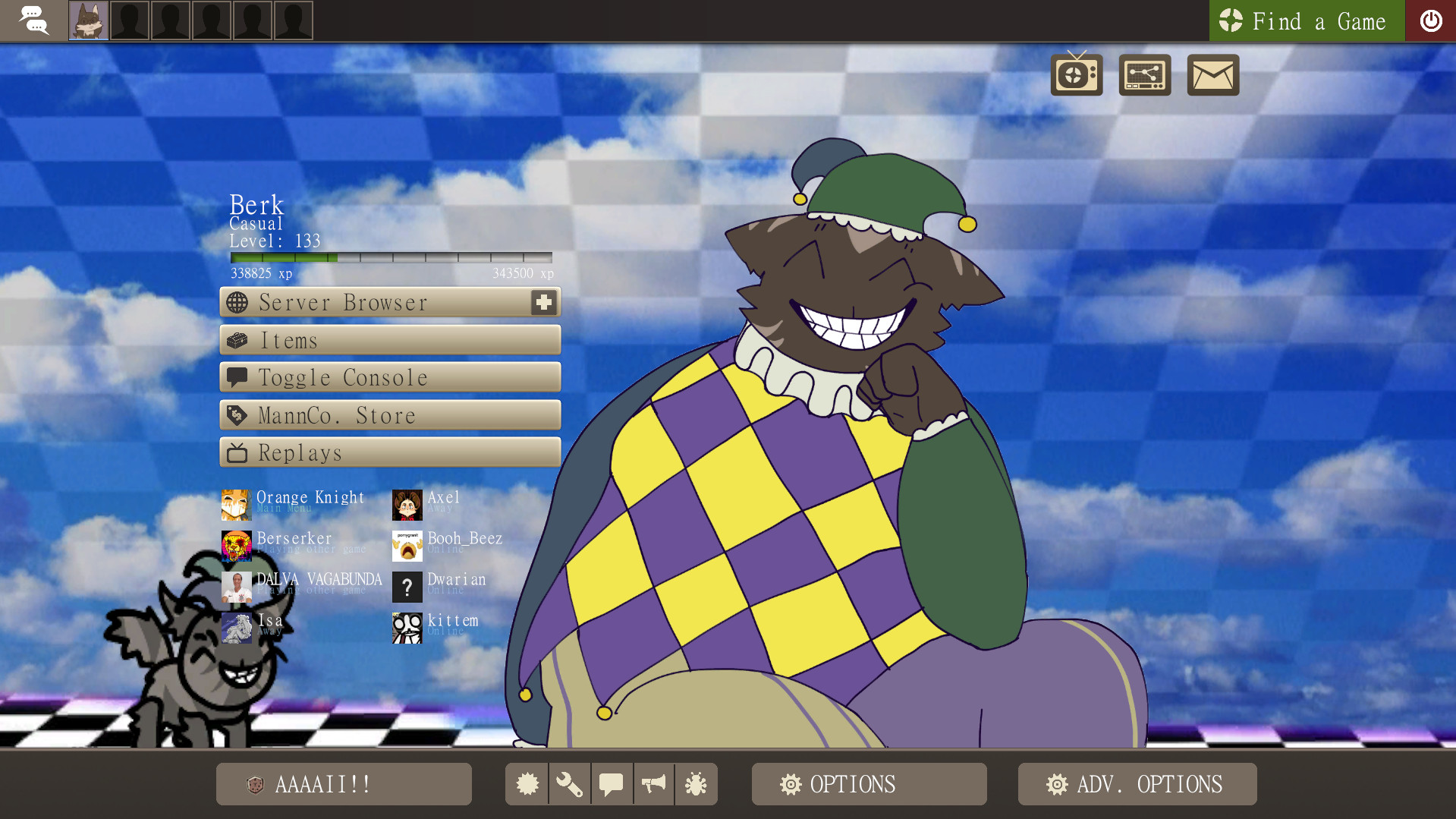Click the red power quit button

1431,20
